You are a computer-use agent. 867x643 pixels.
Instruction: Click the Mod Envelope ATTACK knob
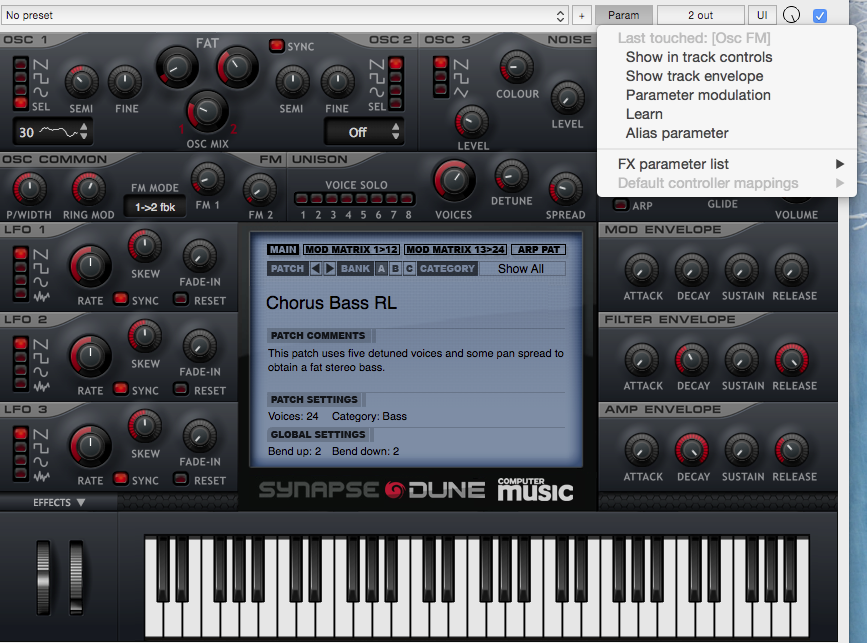point(641,270)
